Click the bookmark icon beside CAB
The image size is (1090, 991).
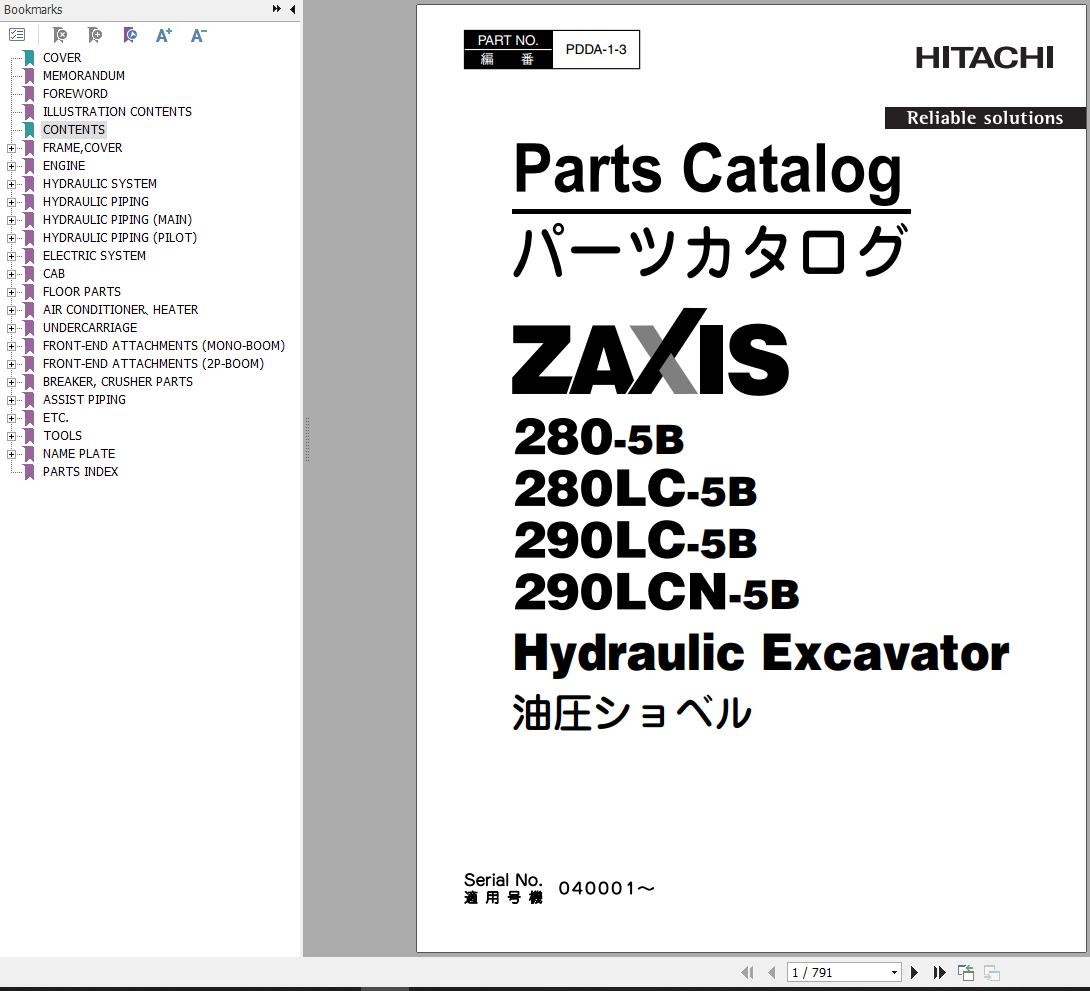(29, 274)
